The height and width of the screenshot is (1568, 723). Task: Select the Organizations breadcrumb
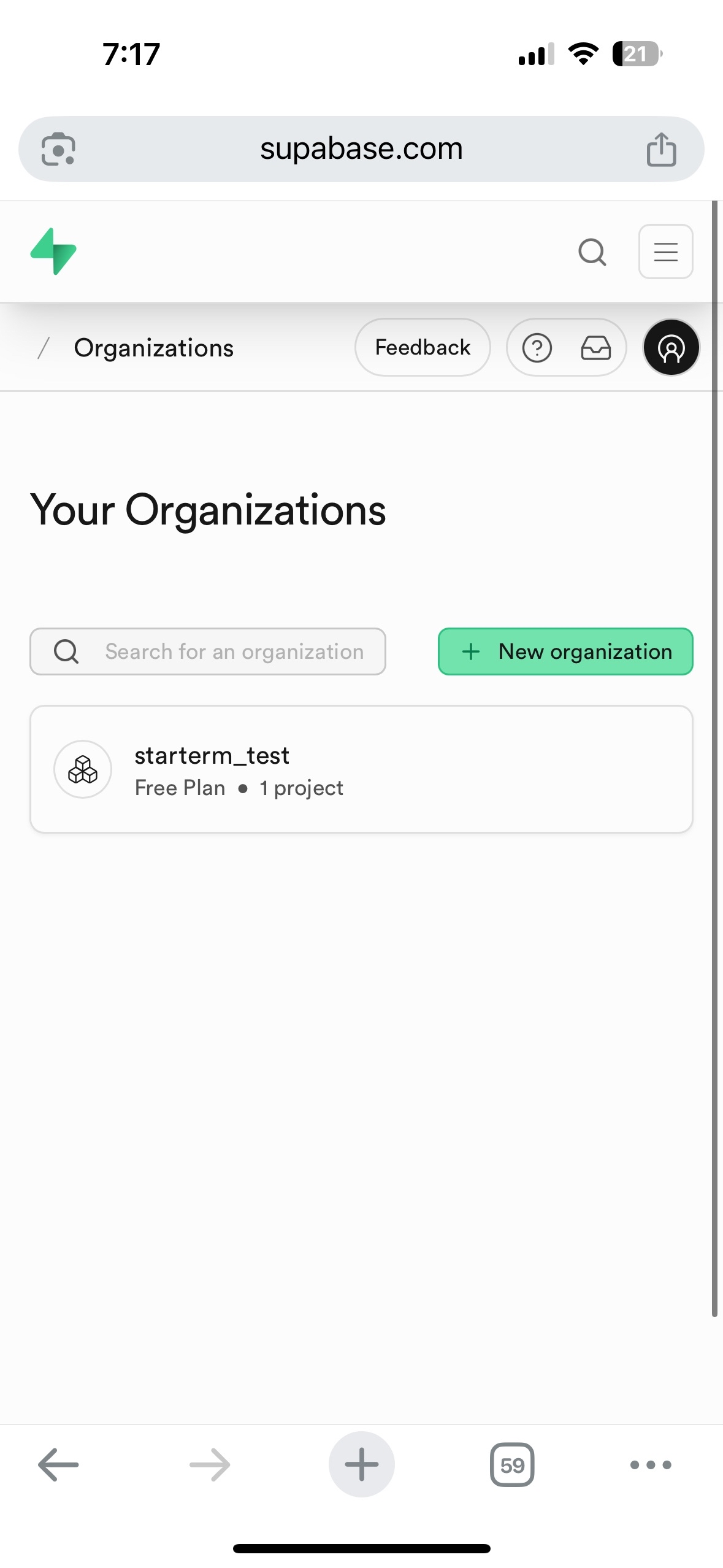153,348
